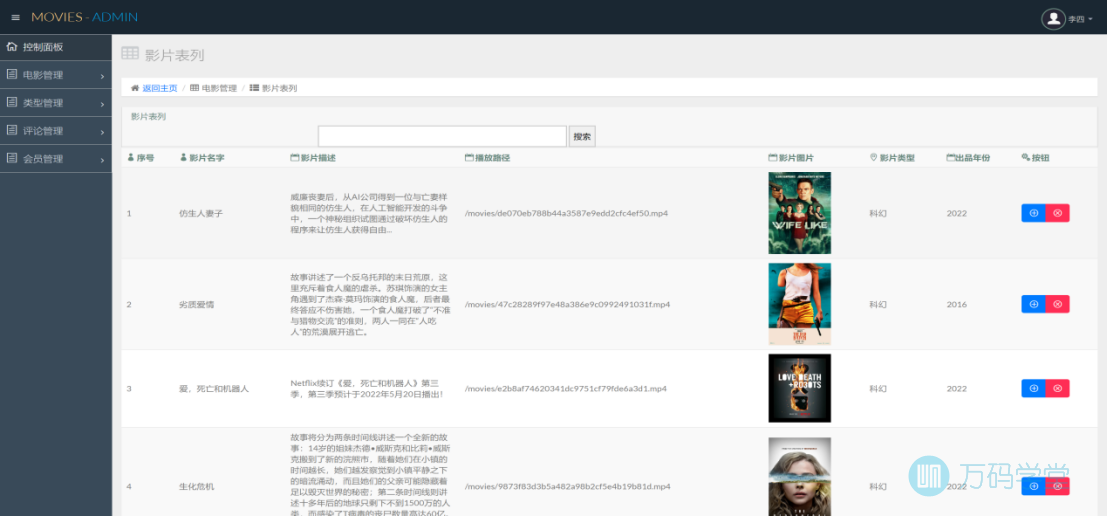Open the Love Death + Robots poster
This screenshot has height=516, width=1108.
(x=799, y=388)
